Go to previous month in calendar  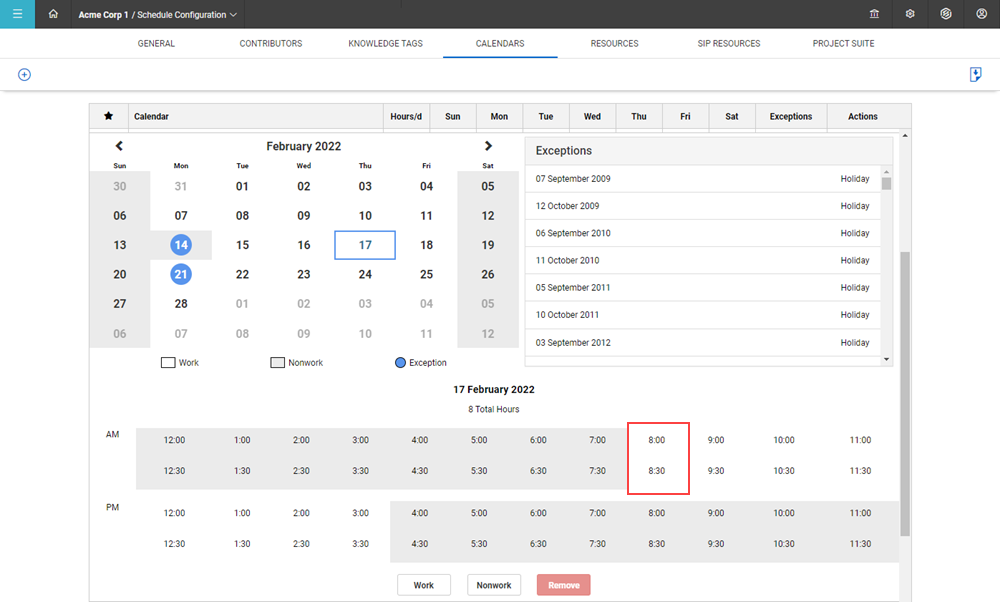pyautogui.click(x=119, y=146)
